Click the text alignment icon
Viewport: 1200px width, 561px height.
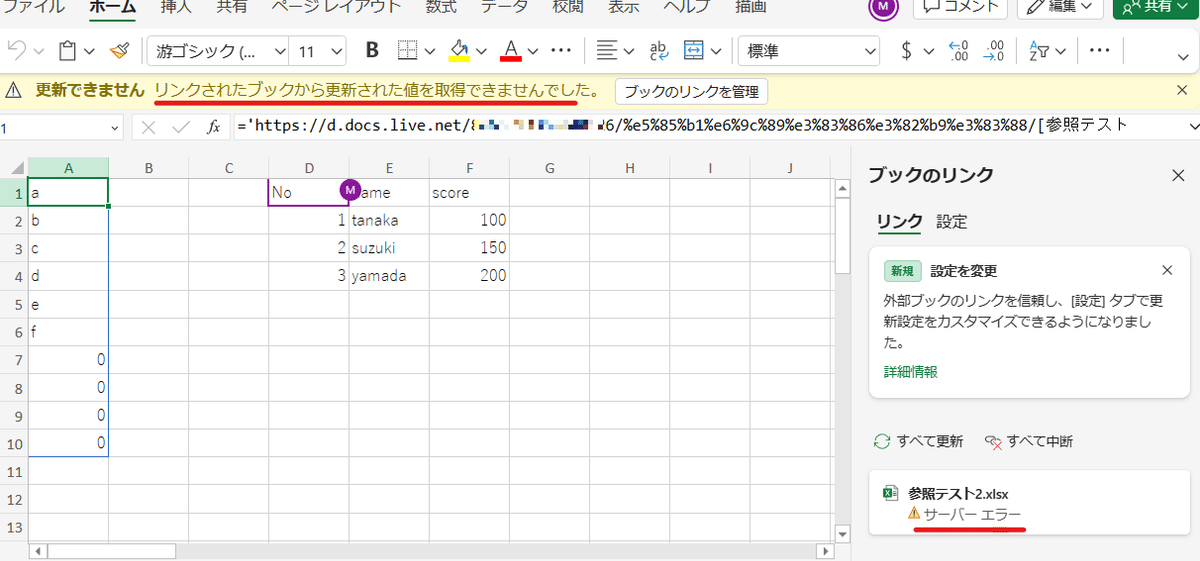pyautogui.click(x=605, y=50)
